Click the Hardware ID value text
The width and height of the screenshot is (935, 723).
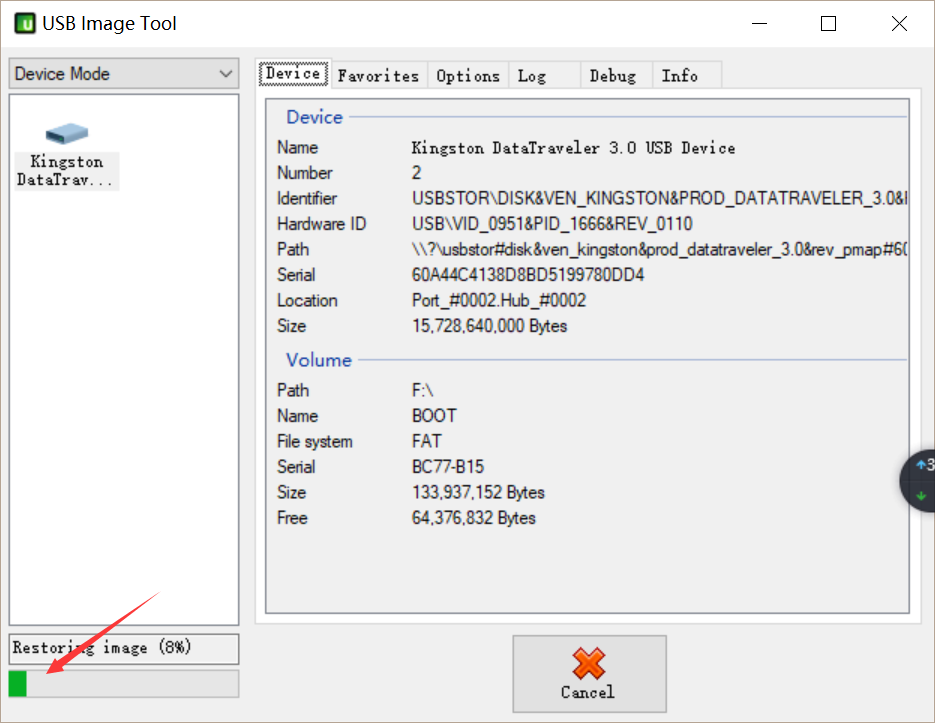coord(552,224)
